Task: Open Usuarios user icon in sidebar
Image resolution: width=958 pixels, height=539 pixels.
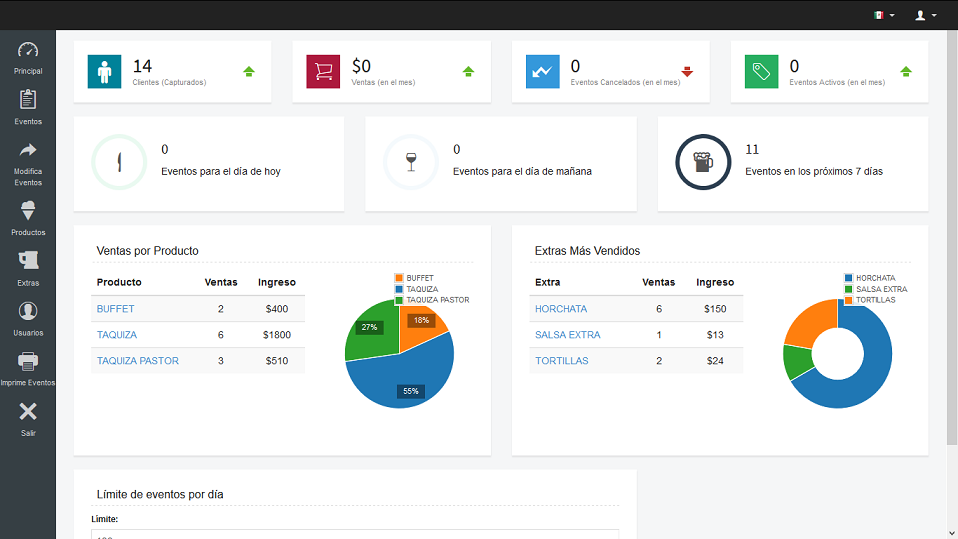Action: coord(28,312)
